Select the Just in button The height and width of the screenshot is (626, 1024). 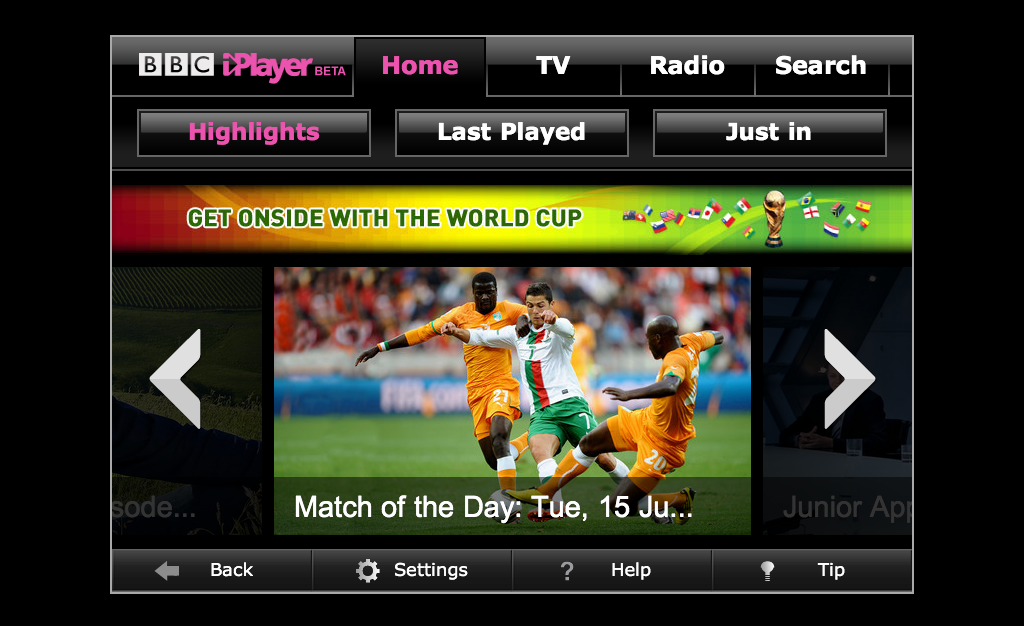tap(769, 133)
